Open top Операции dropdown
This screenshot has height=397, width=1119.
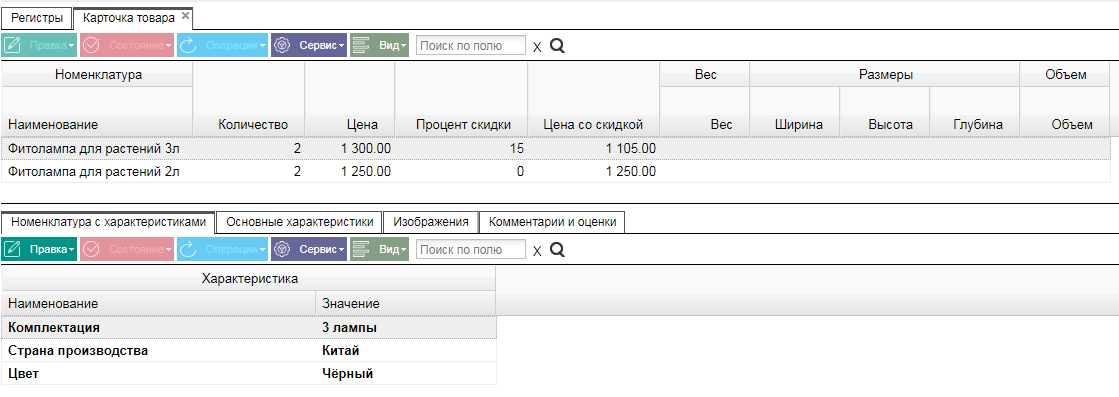pyautogui.click(x=223, y=46)
